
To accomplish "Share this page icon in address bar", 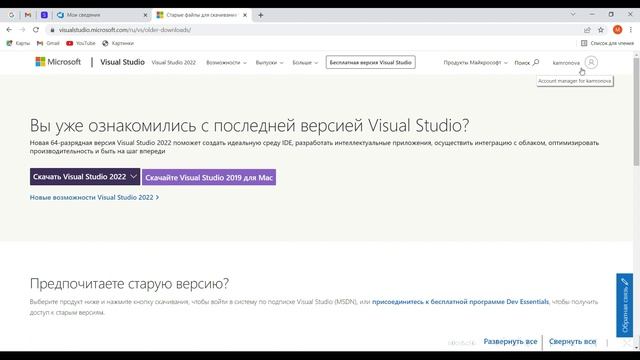I will pos(587,30).
